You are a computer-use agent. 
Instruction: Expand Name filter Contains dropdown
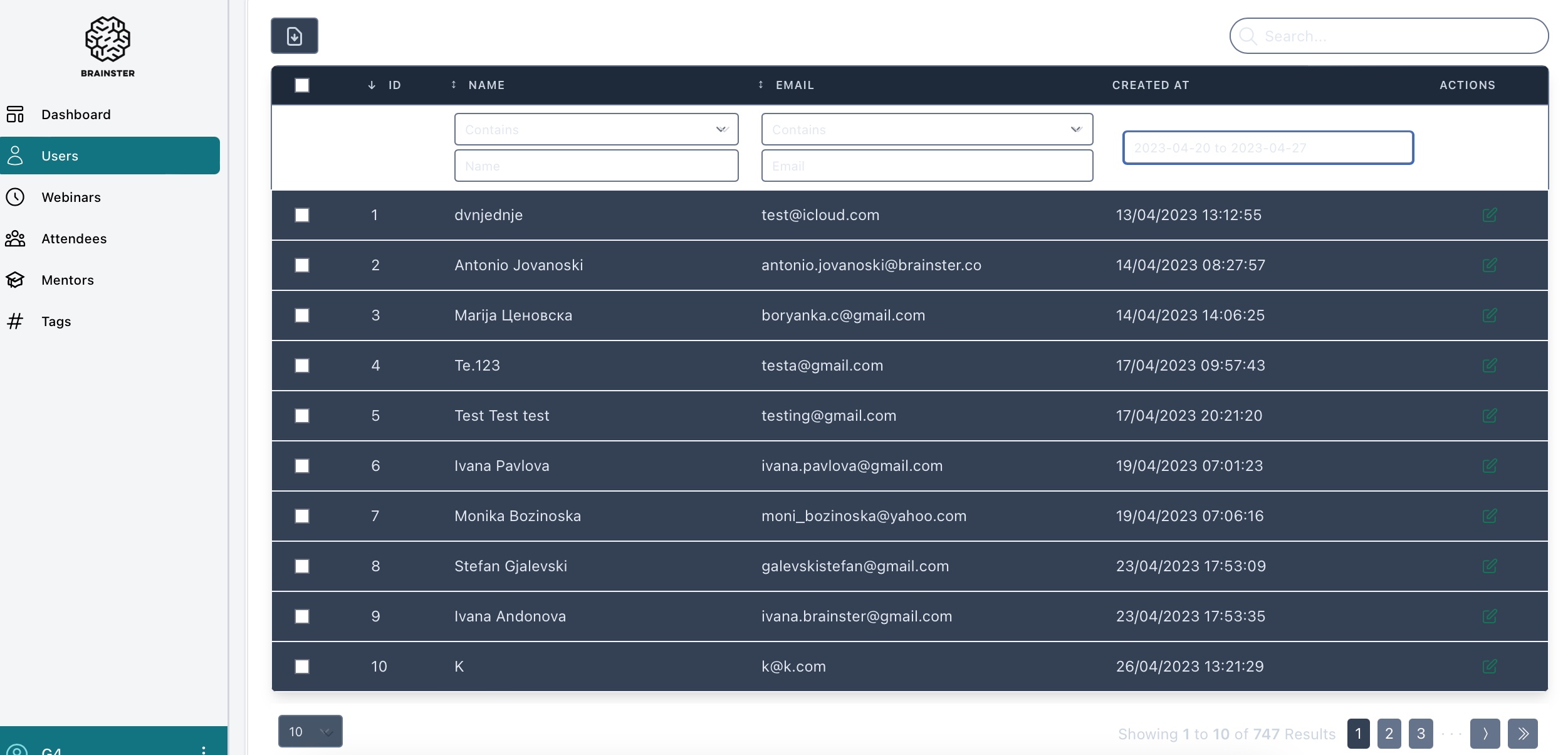click(x=596, y=130)
